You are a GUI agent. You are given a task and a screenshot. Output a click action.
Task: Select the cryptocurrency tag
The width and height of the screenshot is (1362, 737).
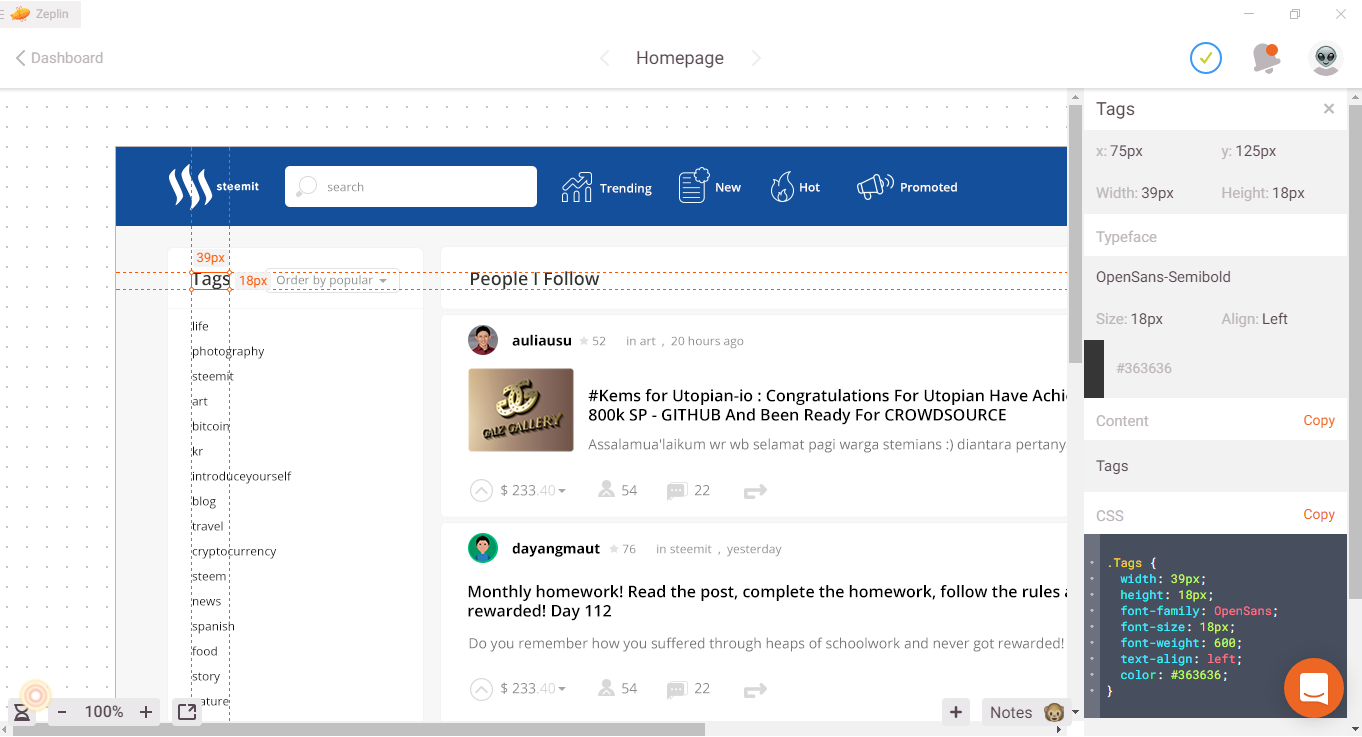click(x=234, y=551)
